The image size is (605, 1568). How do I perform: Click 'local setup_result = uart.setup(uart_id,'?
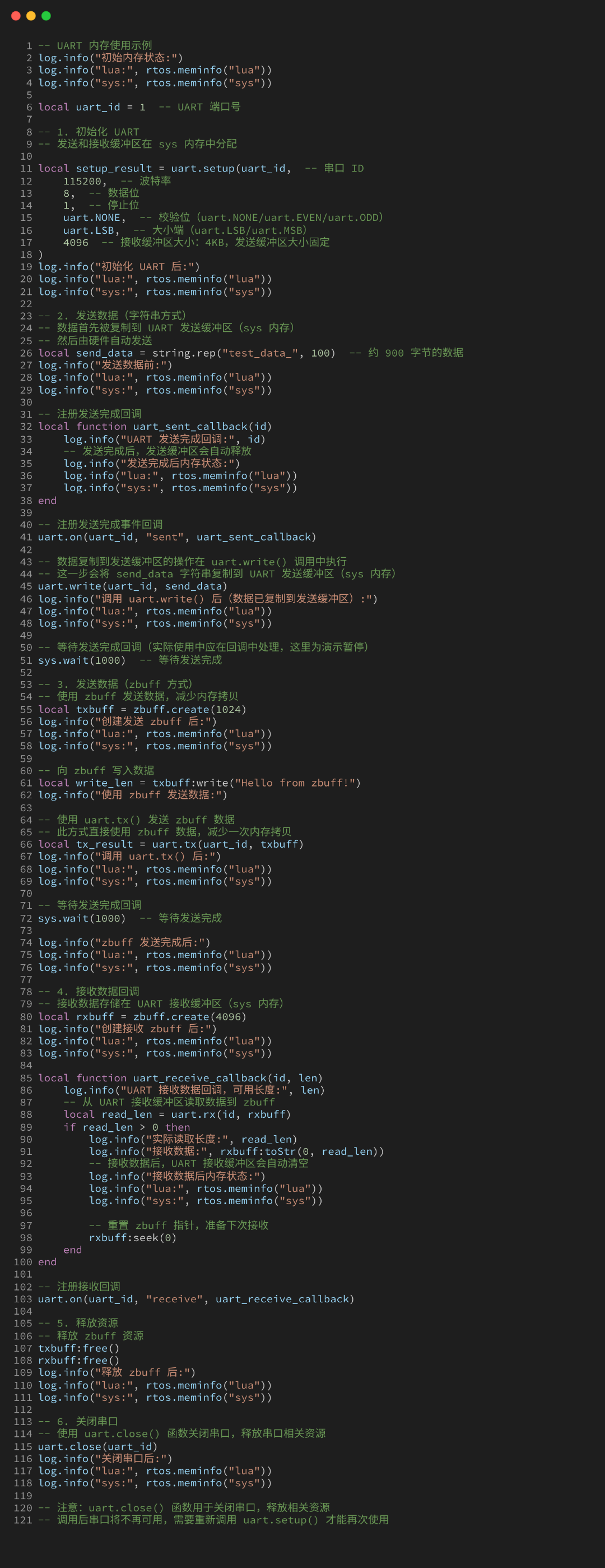[165, 169]
